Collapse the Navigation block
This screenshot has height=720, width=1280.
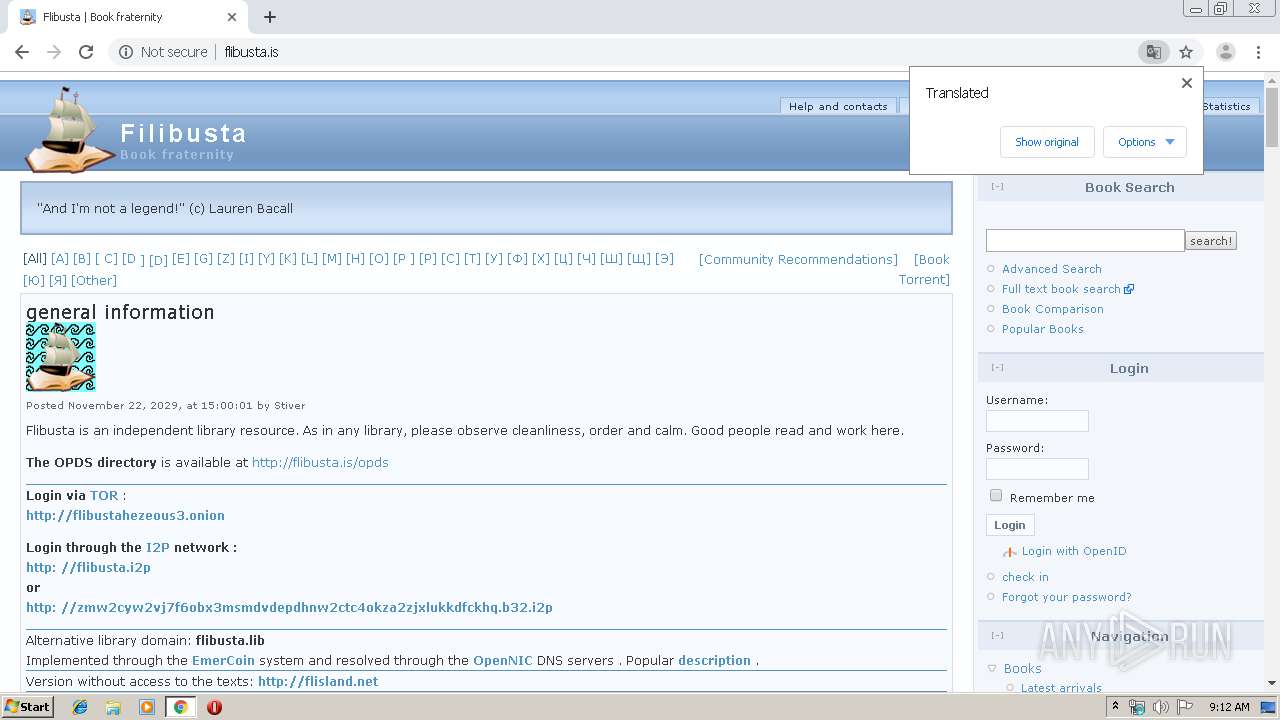tap(997, 636)
